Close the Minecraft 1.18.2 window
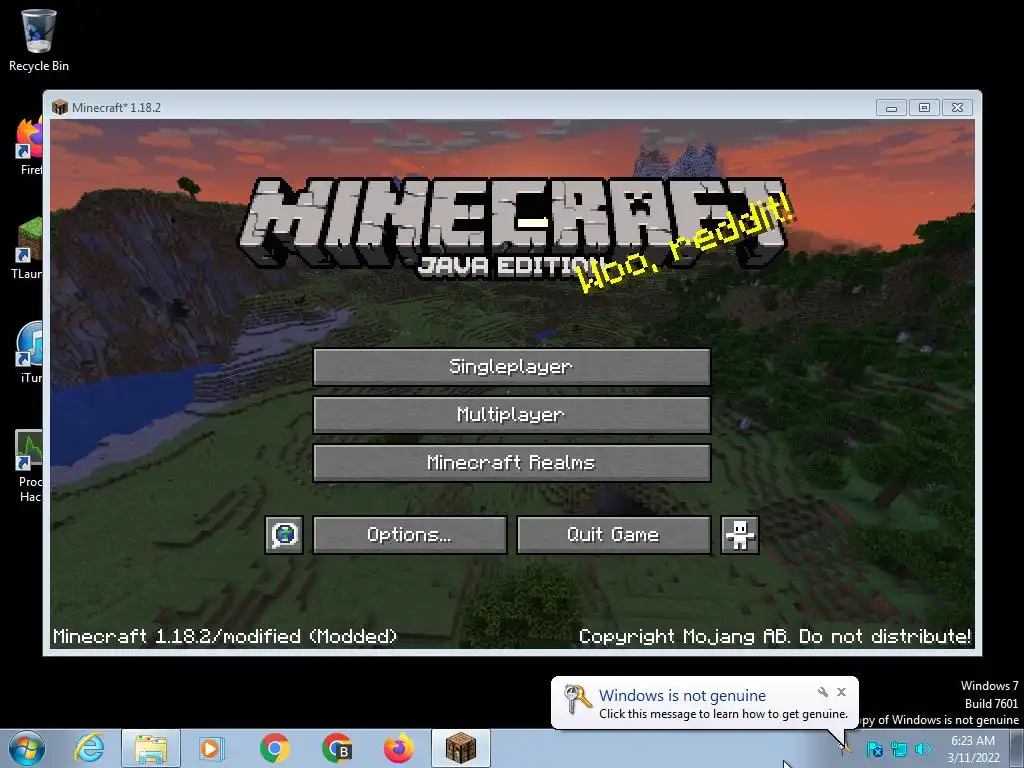1024x768 pixels. tap(957, 108)
